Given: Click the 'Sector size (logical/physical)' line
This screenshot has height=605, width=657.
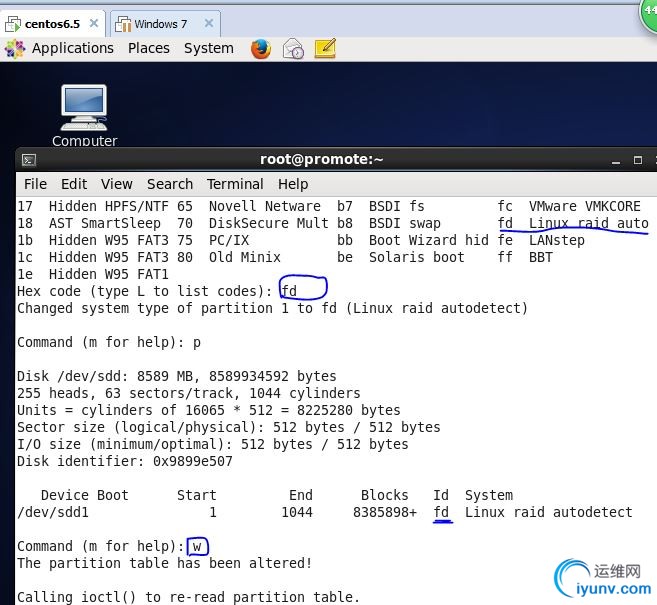Looking at the screenshot, I should [229, 427].
